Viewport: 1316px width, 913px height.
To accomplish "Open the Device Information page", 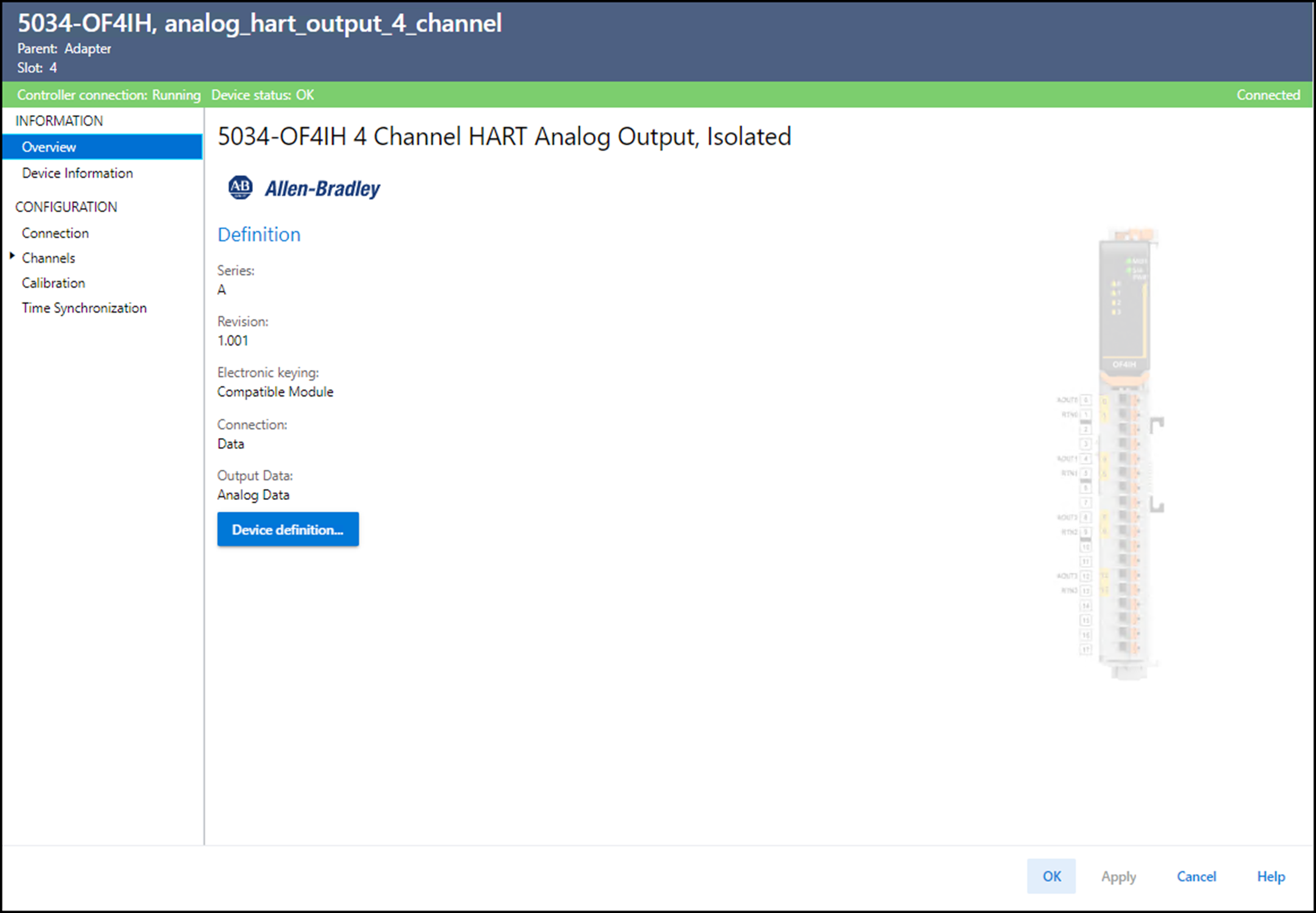I will point(77,173).
